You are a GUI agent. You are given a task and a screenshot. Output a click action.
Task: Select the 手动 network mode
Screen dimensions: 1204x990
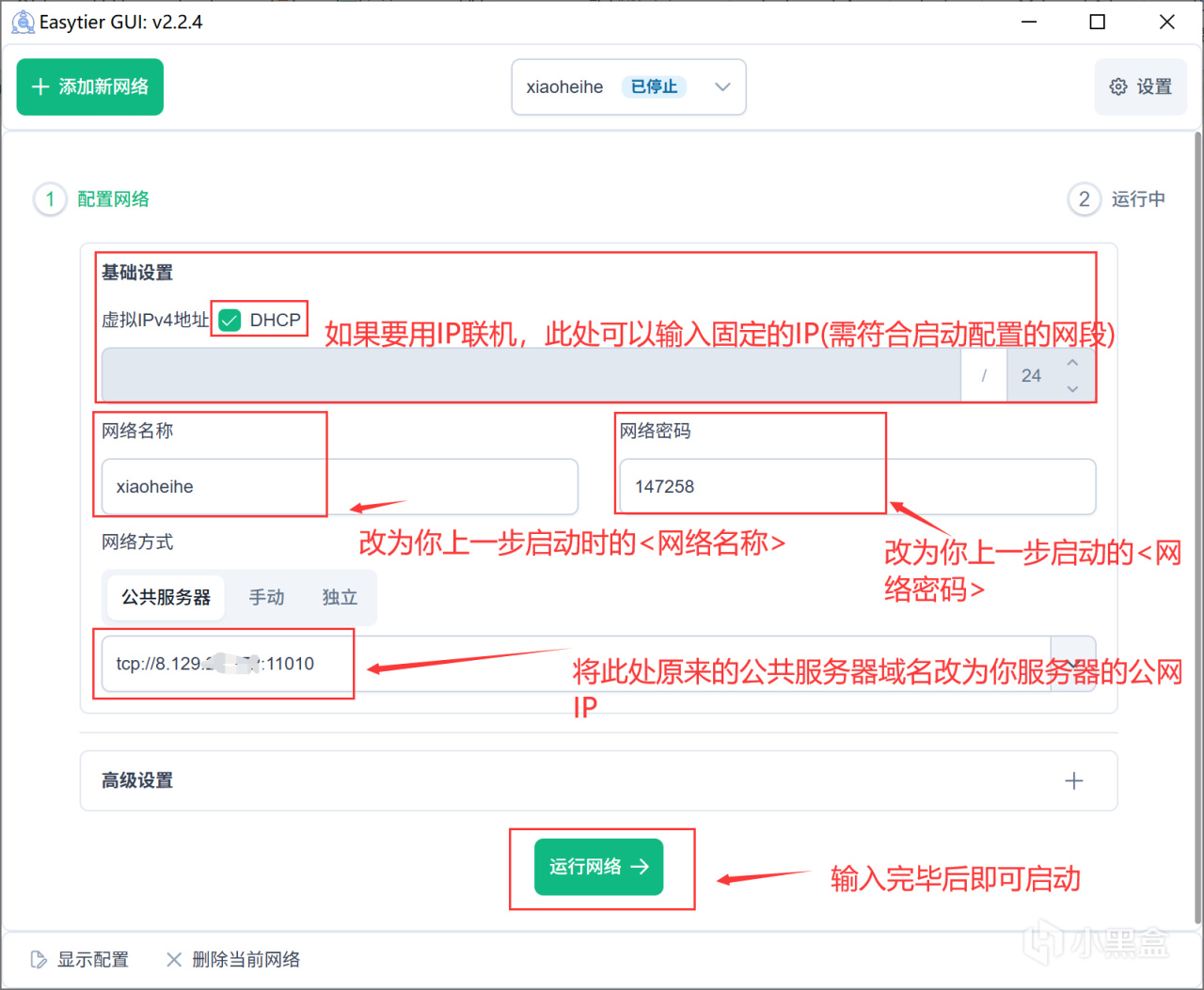pyautogui.click(x=266, y=597)
